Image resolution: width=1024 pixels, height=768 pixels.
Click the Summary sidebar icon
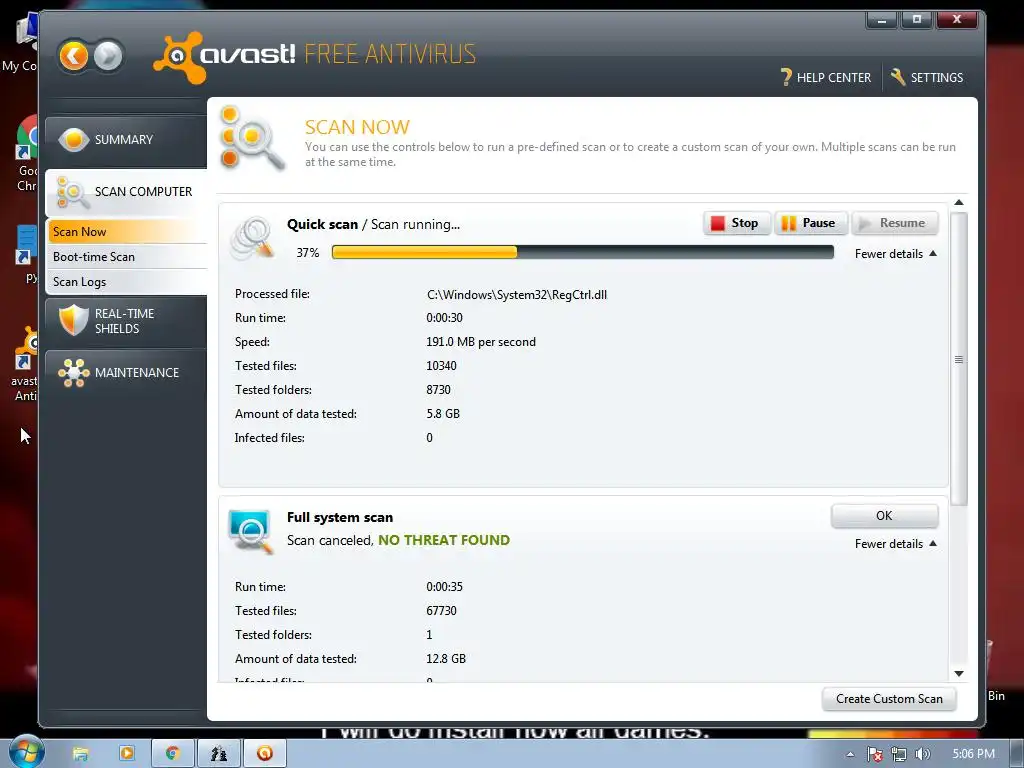coord(74,139)
